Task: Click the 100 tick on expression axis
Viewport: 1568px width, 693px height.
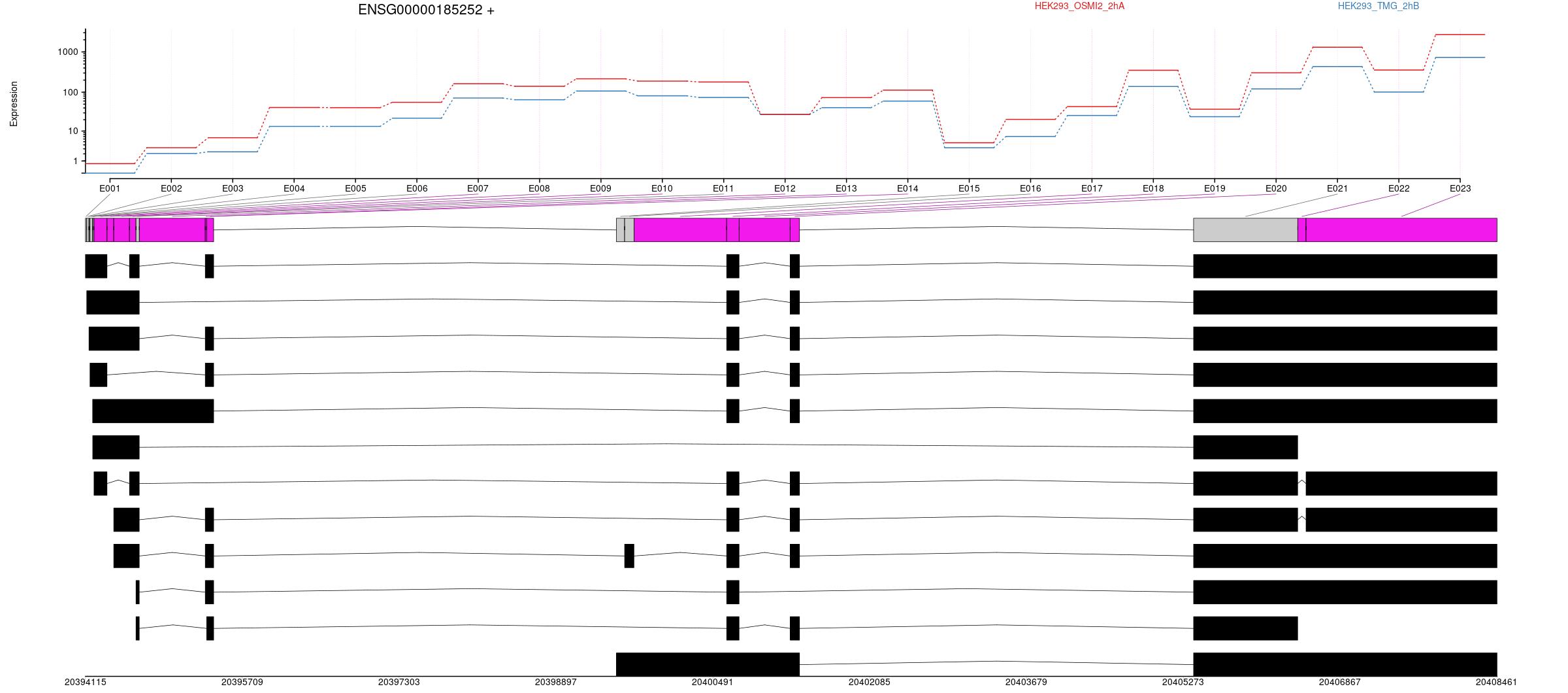Action: point(70,93)
